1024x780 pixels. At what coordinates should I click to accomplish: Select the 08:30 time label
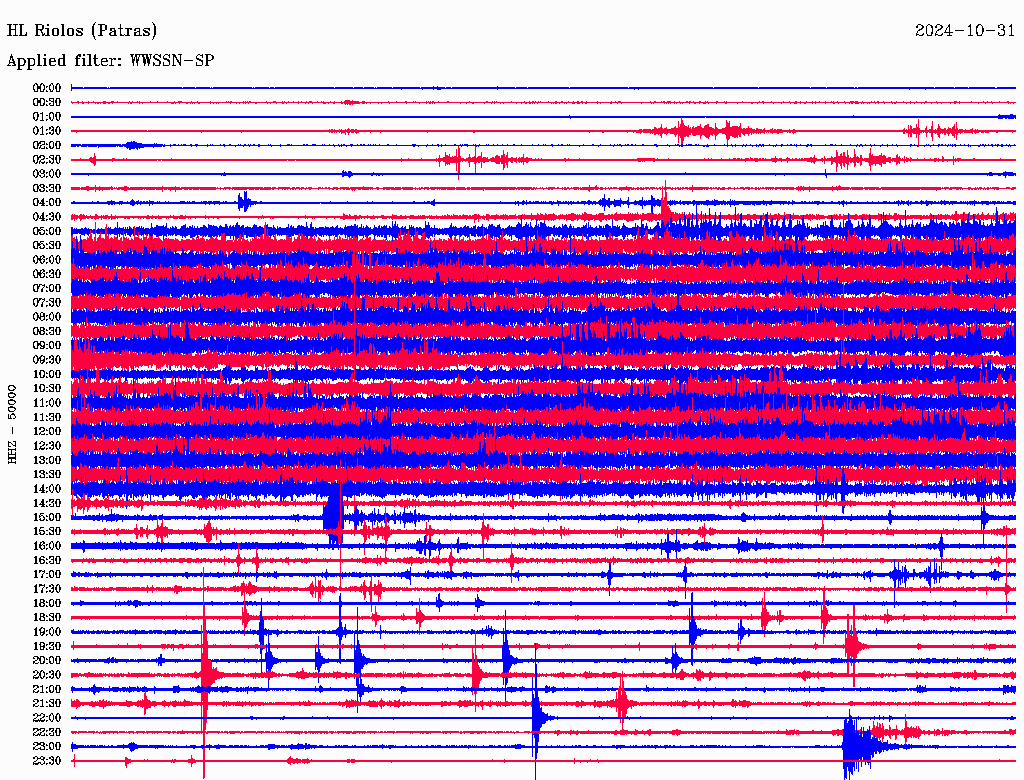[47, 332]
